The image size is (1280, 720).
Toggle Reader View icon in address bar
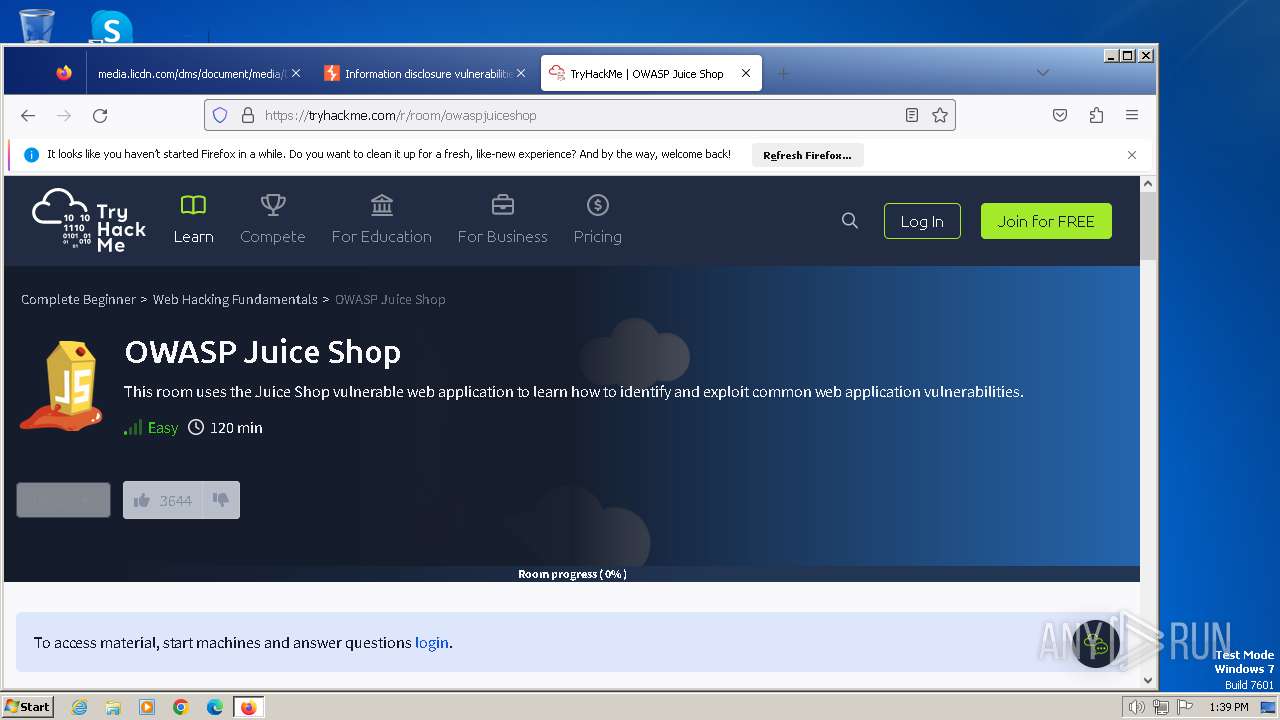pyautogui.click(x=912, y=115)
